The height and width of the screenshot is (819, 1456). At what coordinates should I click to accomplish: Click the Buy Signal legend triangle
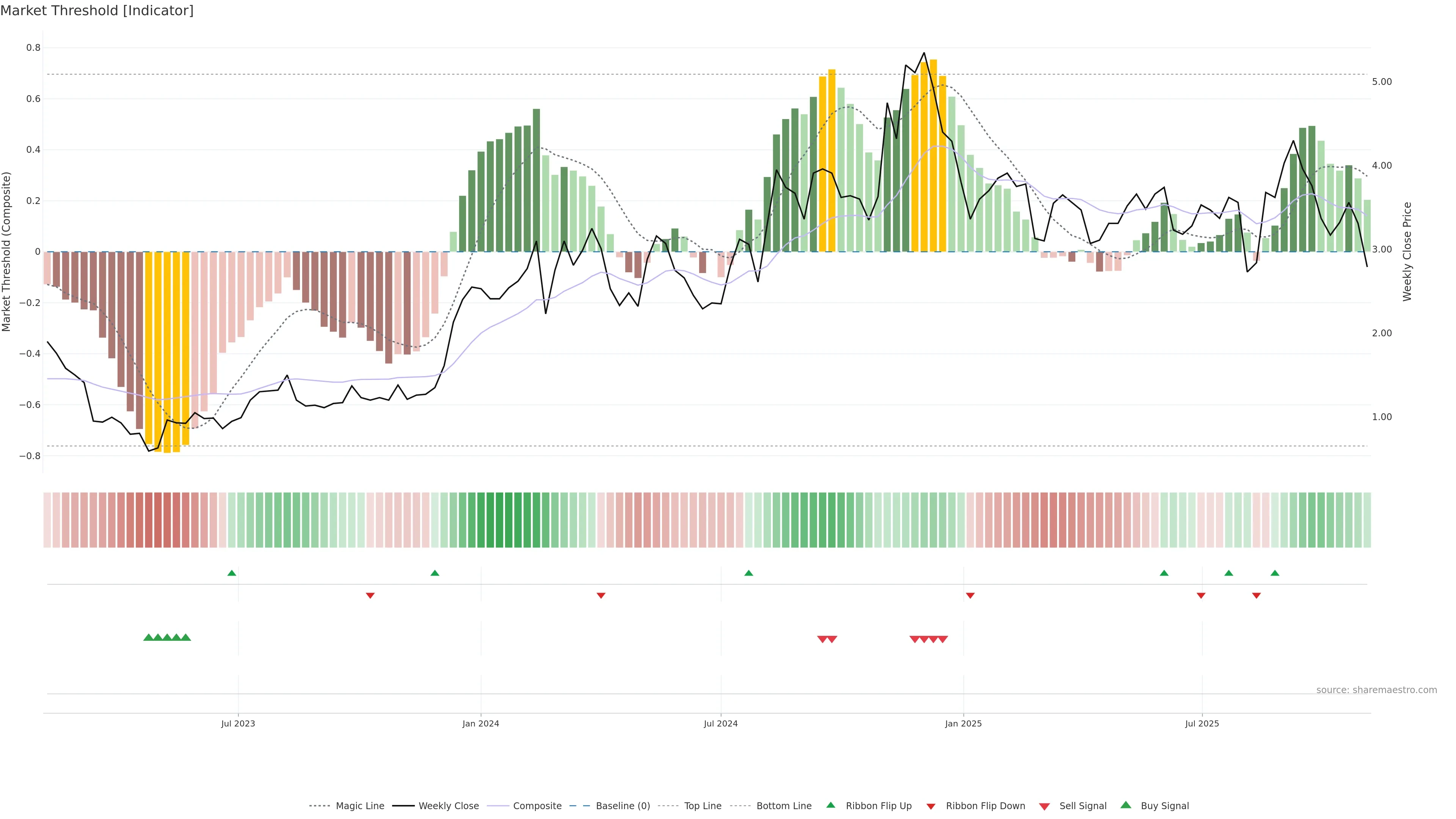click(x=1126, y=805)
